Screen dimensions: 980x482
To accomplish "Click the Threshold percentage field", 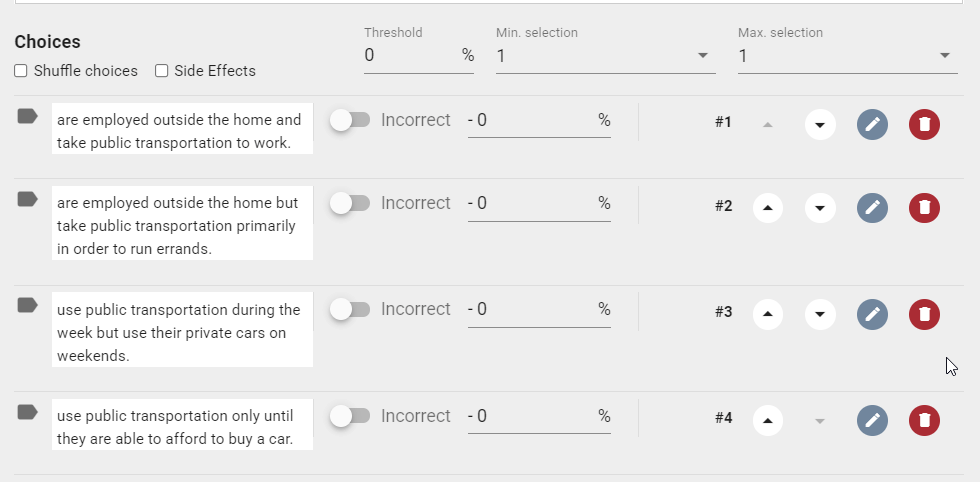I will point(418,56).
